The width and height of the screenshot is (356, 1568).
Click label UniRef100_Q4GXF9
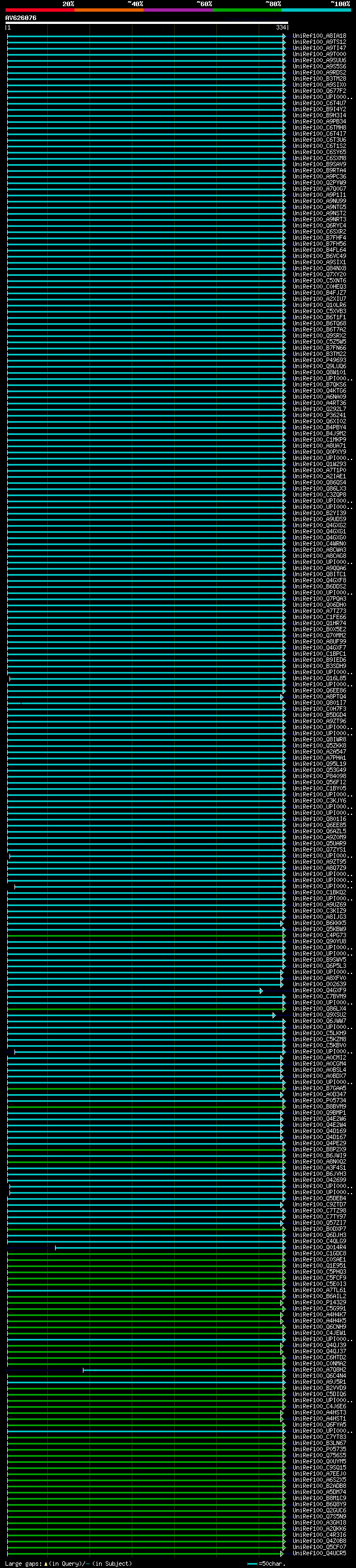coord(319,990)
